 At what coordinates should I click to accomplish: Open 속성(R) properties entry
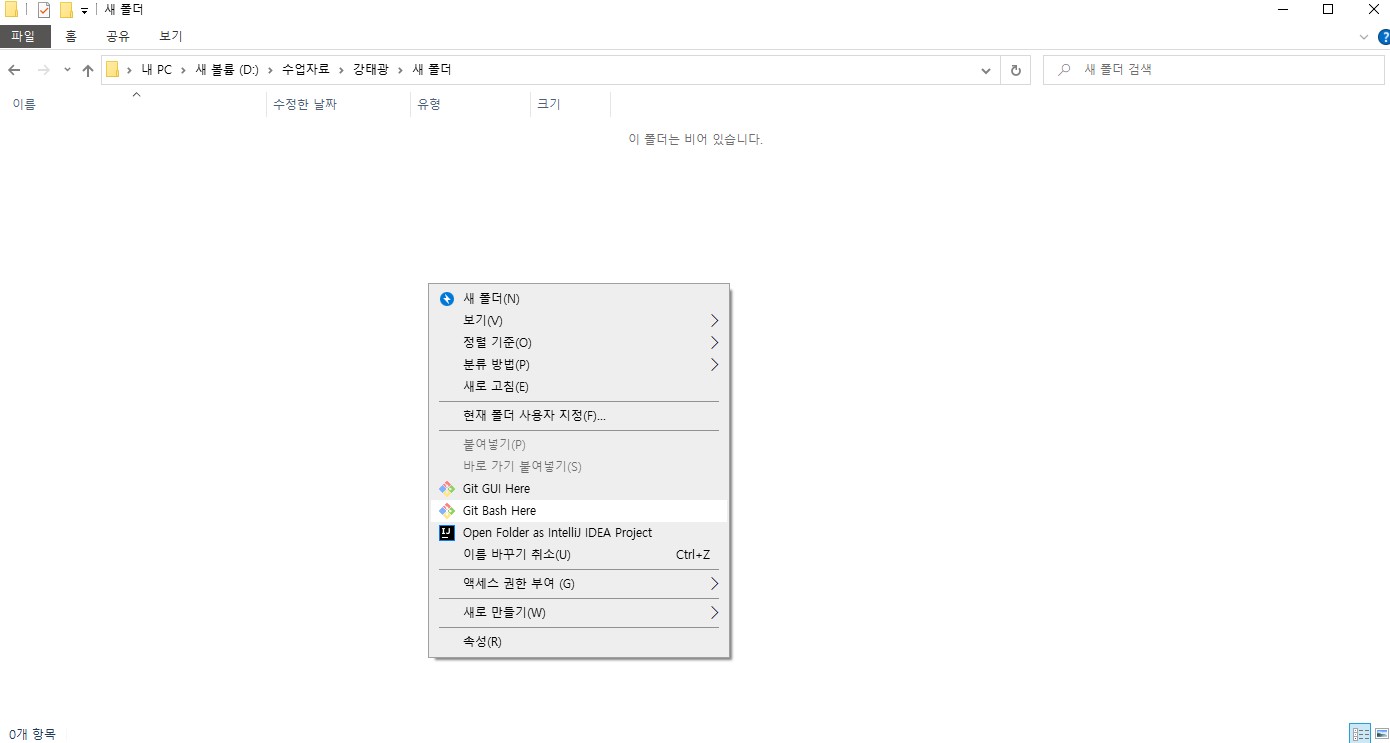point(579,641)
